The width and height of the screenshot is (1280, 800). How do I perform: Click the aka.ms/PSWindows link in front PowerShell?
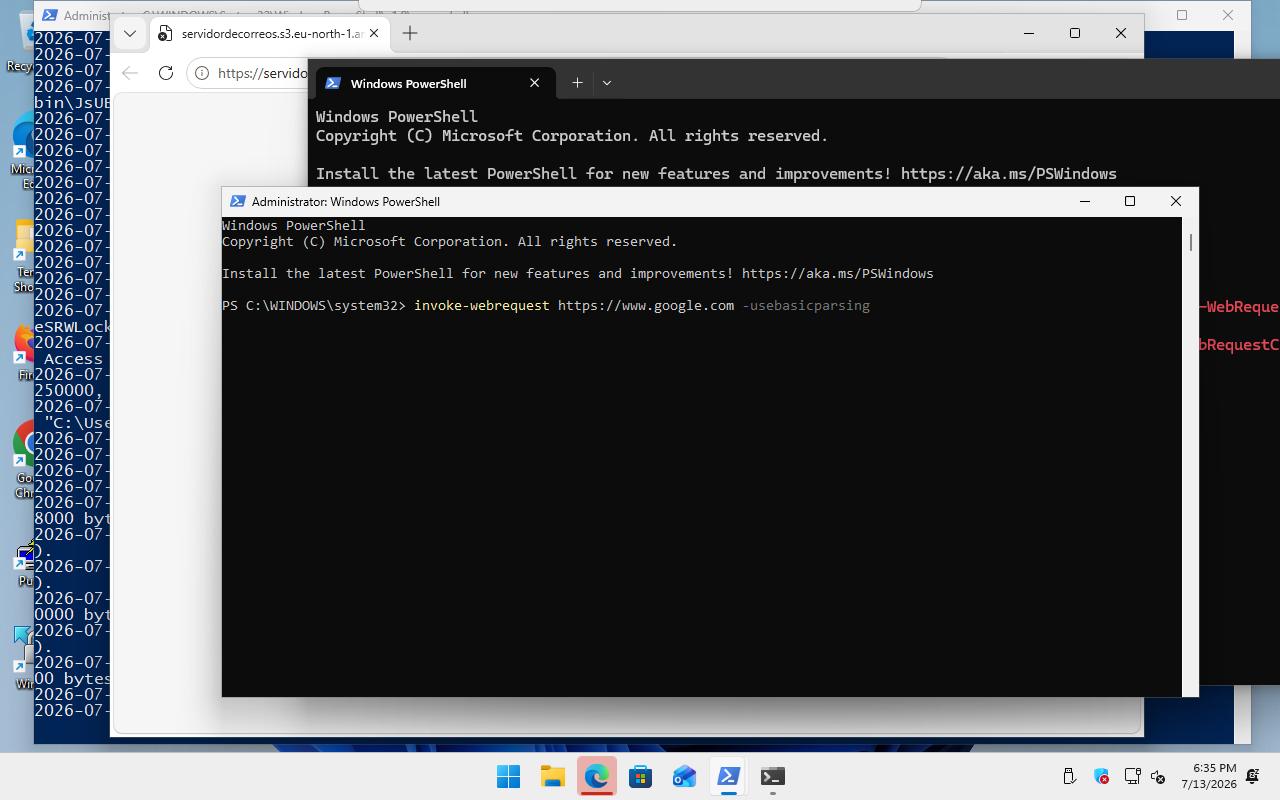point(838,273)
